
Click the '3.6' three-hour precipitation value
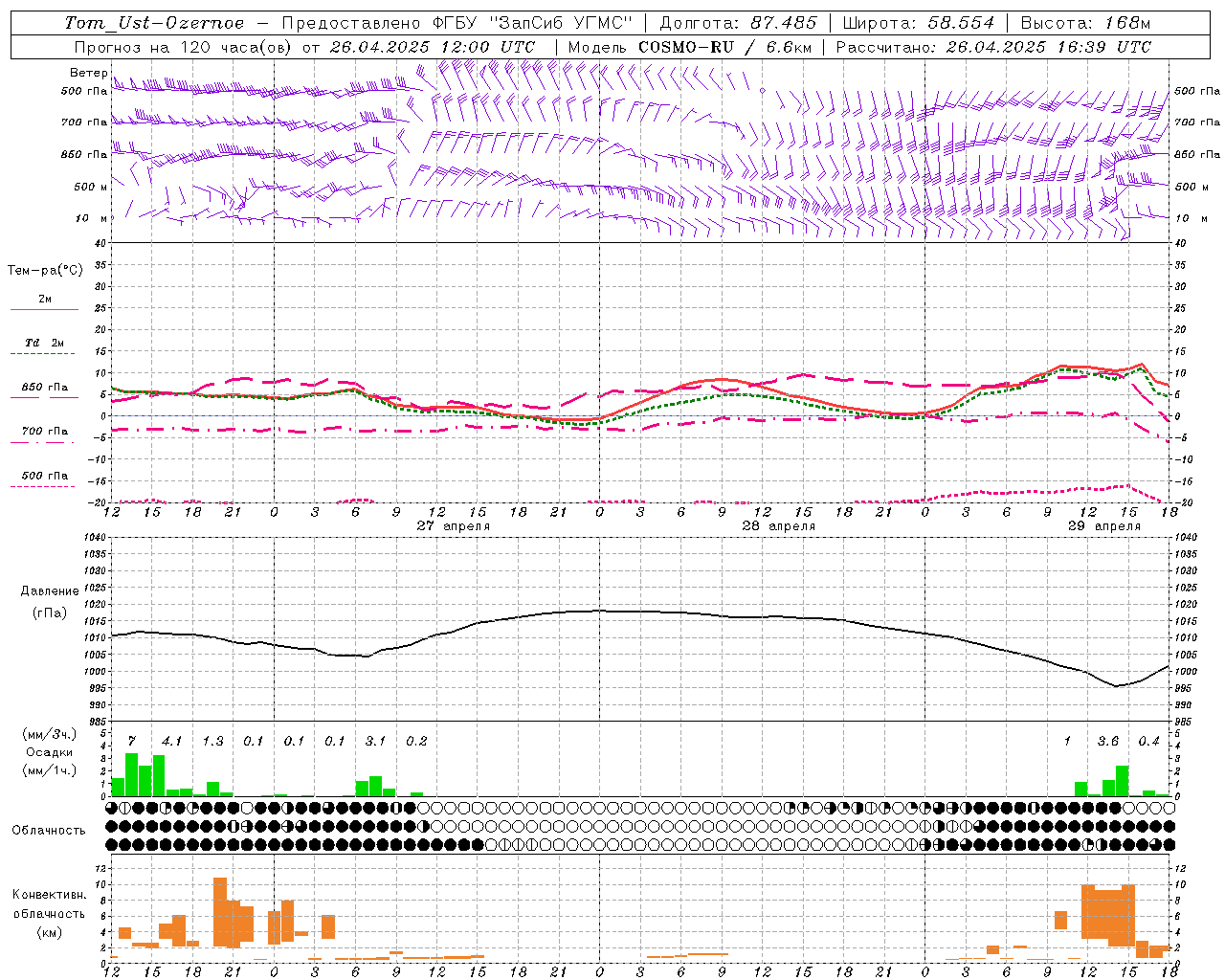(x=1107, y=742)
